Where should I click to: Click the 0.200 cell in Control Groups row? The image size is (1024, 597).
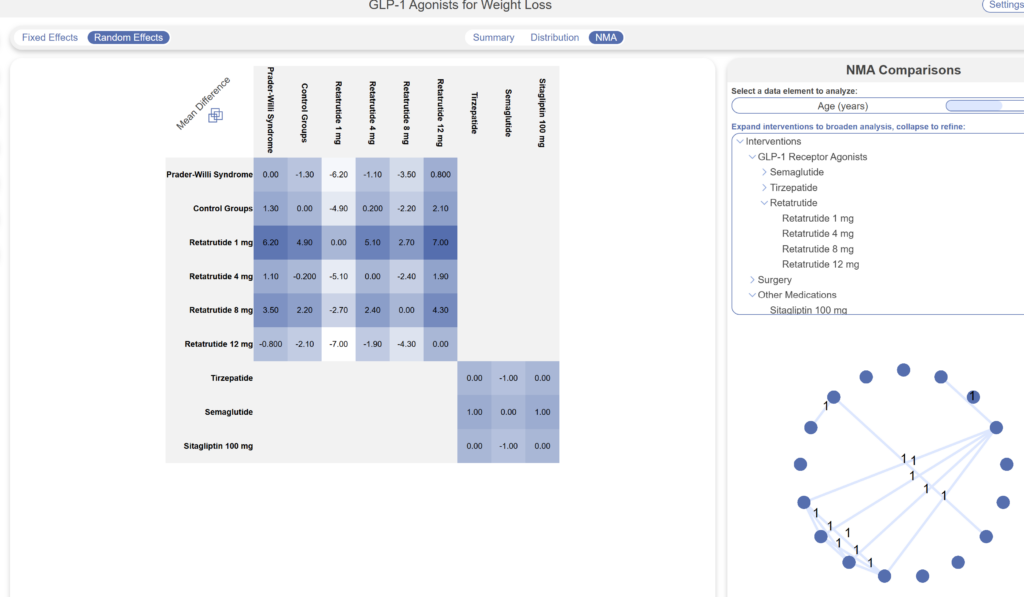[372, 208]
